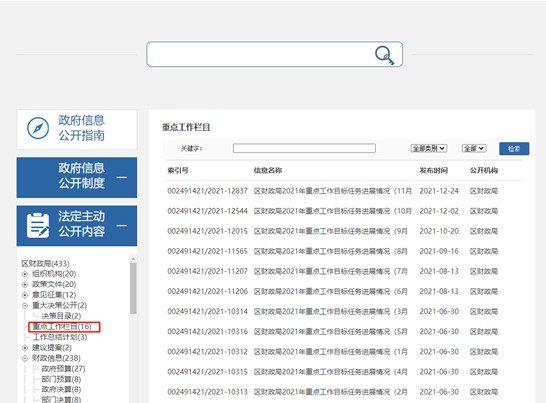This screenshot has width=546, height=403.
Task: Open the (7月 progress report link
Action: click(331, 271)
